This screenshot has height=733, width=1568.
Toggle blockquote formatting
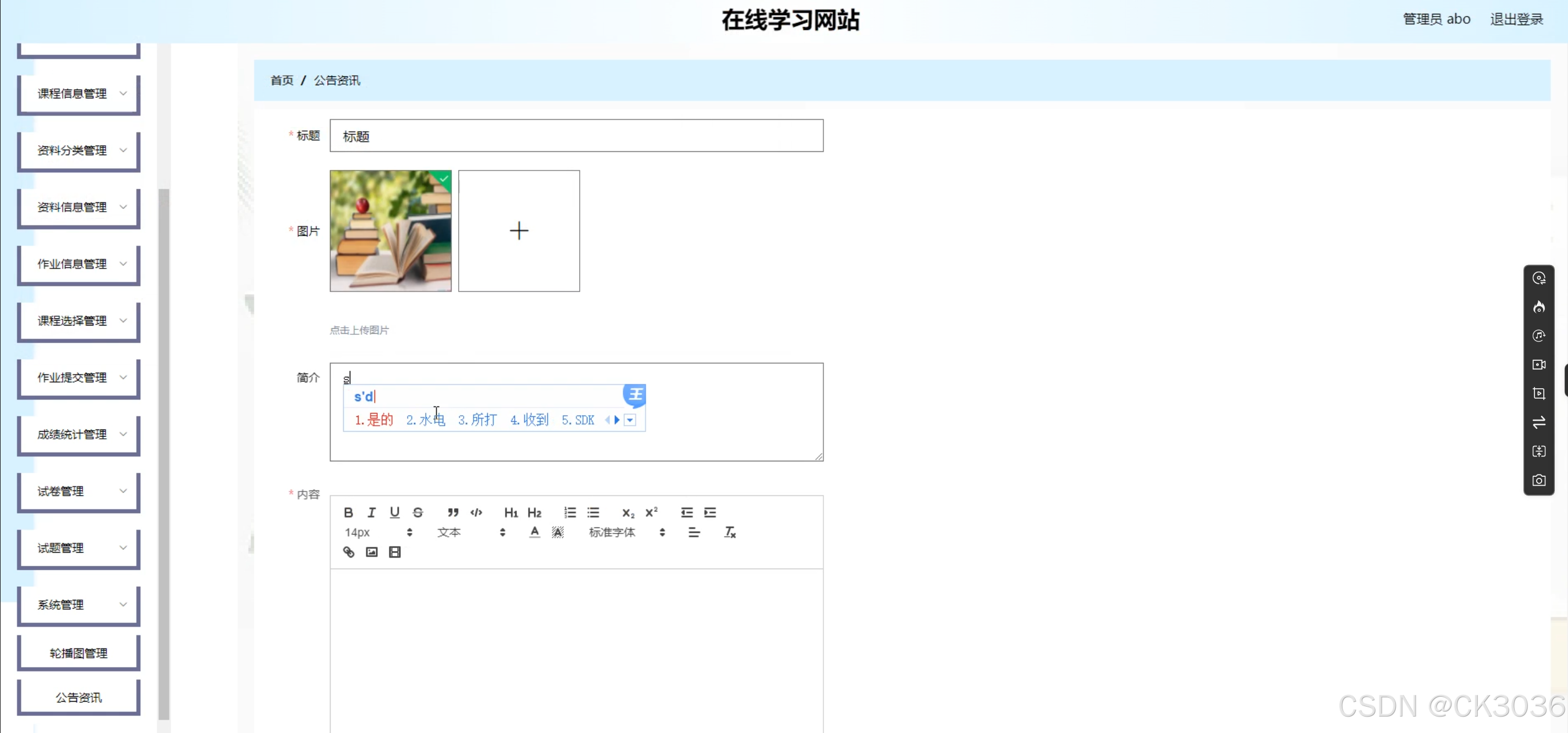tap(453, 512)
